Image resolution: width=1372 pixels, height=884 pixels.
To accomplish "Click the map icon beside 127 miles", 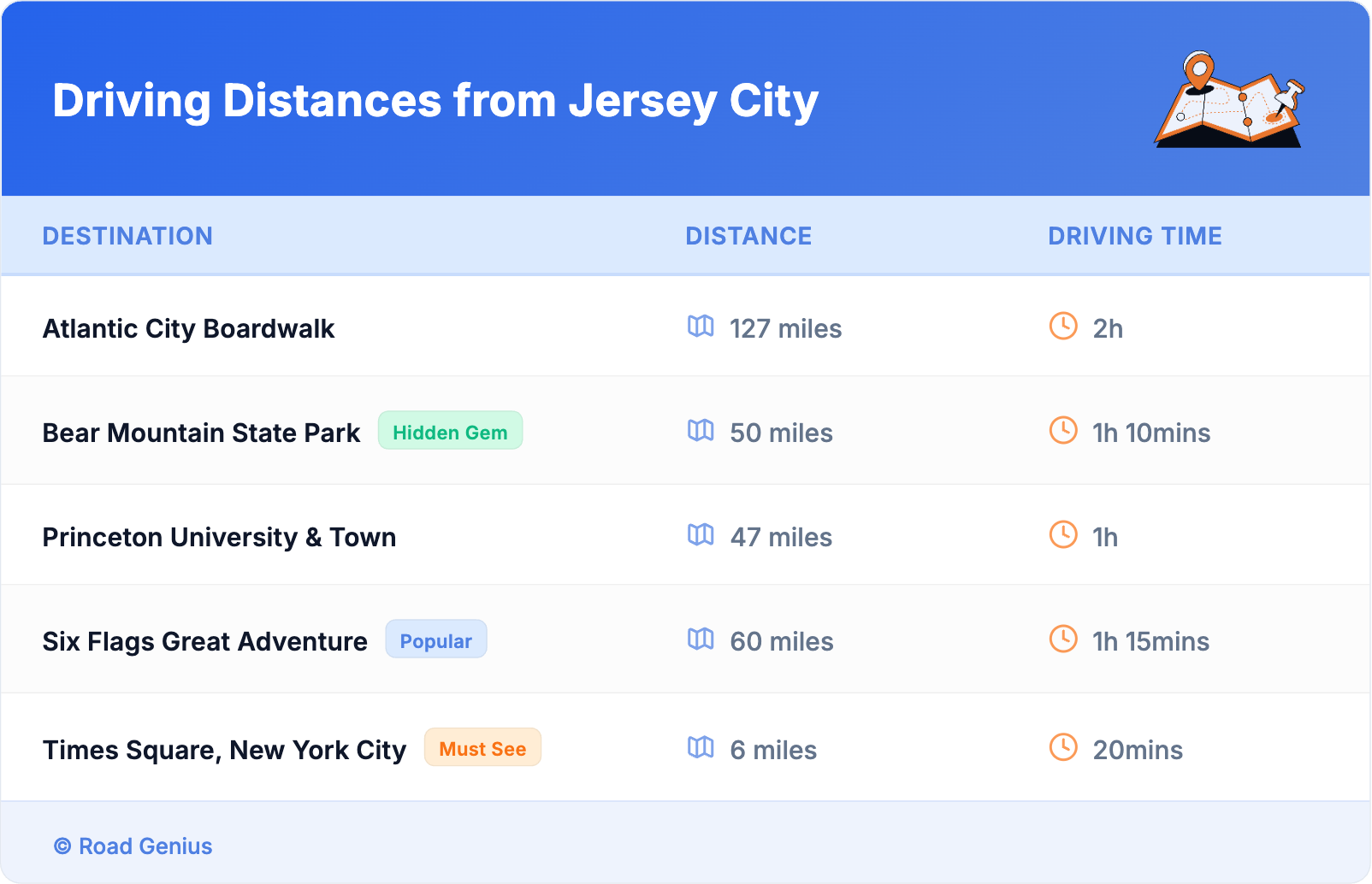I will tap(701, 327).
